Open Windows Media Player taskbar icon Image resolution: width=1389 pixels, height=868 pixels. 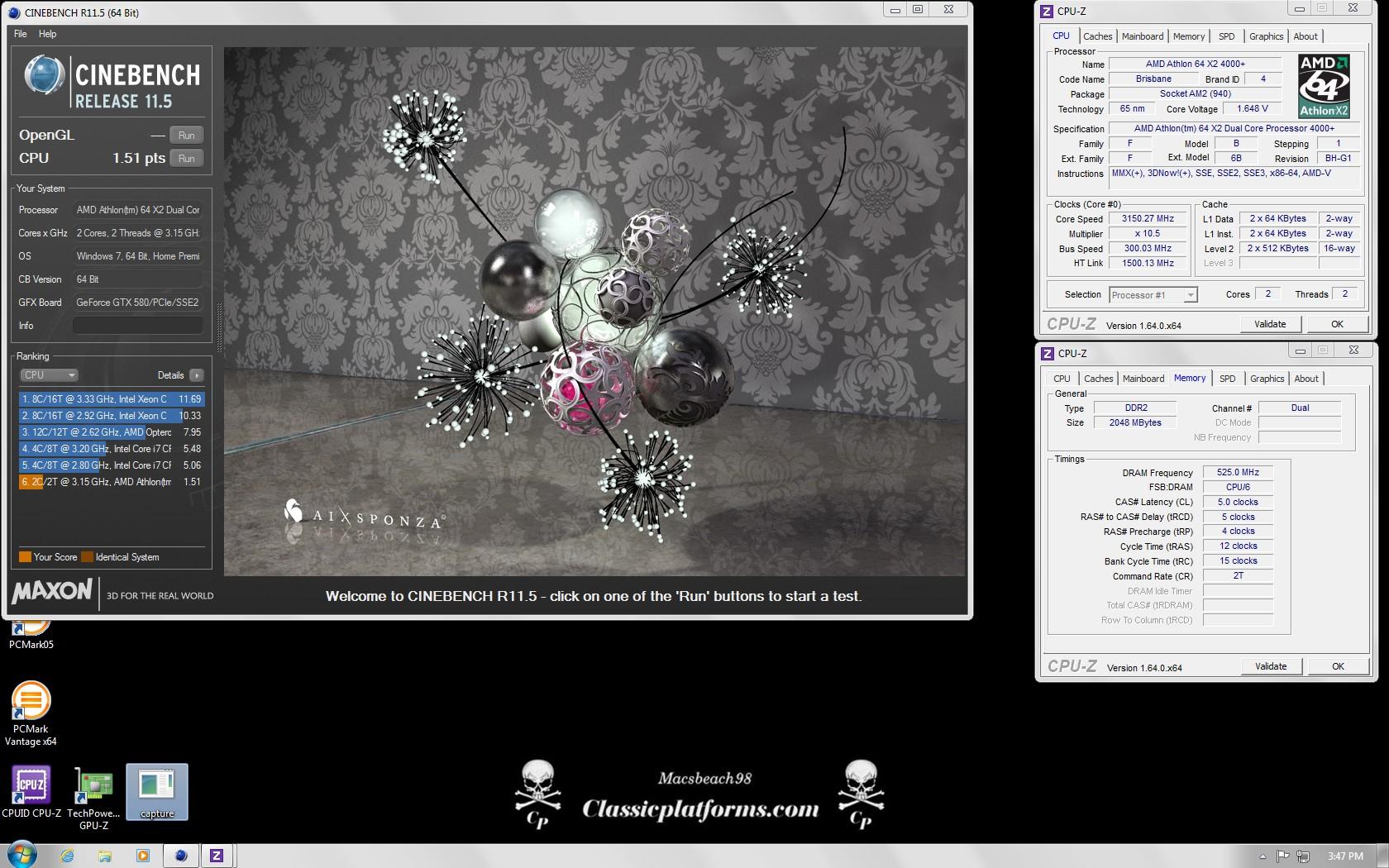(142, 856)
